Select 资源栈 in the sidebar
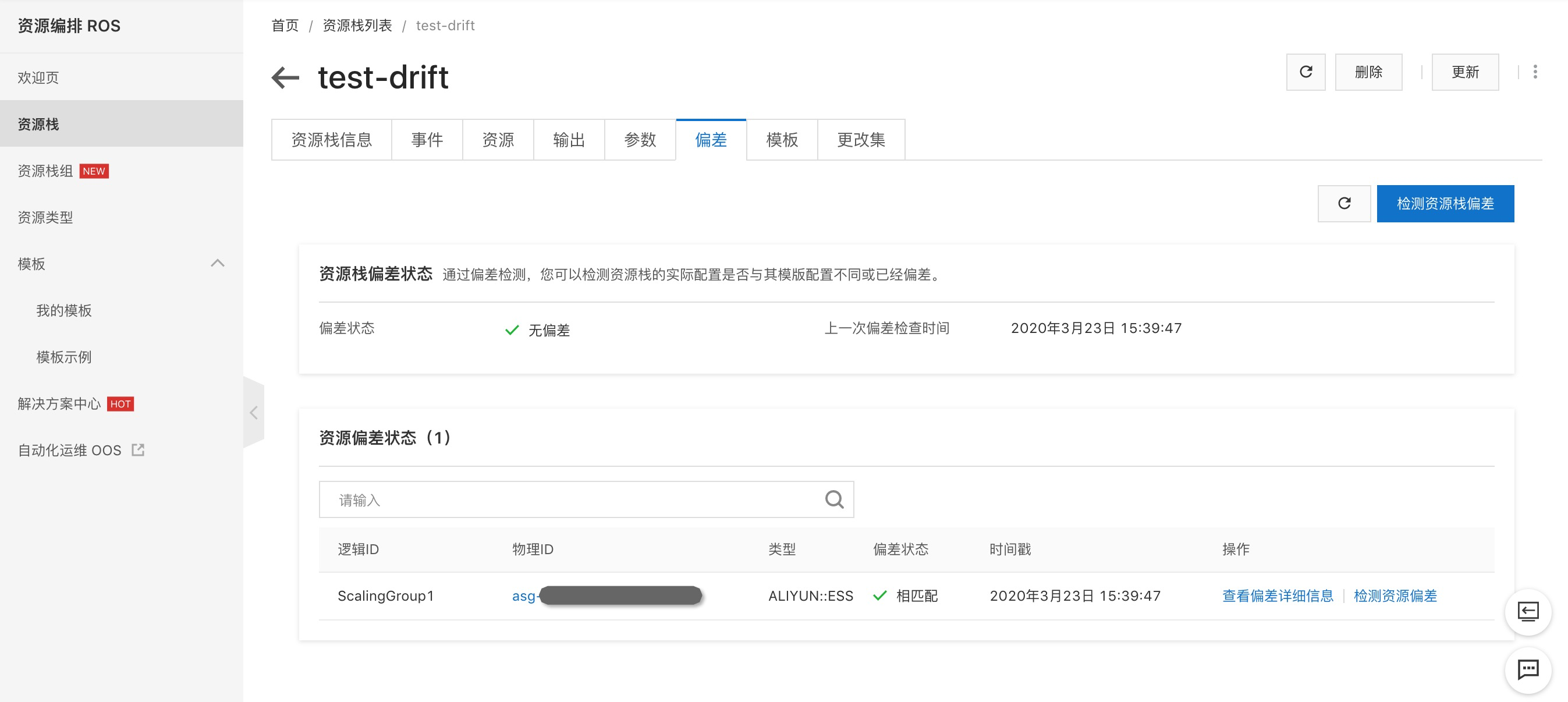Image resolution: width=1568 pixels, height=702 pixels. pos(122,123)
